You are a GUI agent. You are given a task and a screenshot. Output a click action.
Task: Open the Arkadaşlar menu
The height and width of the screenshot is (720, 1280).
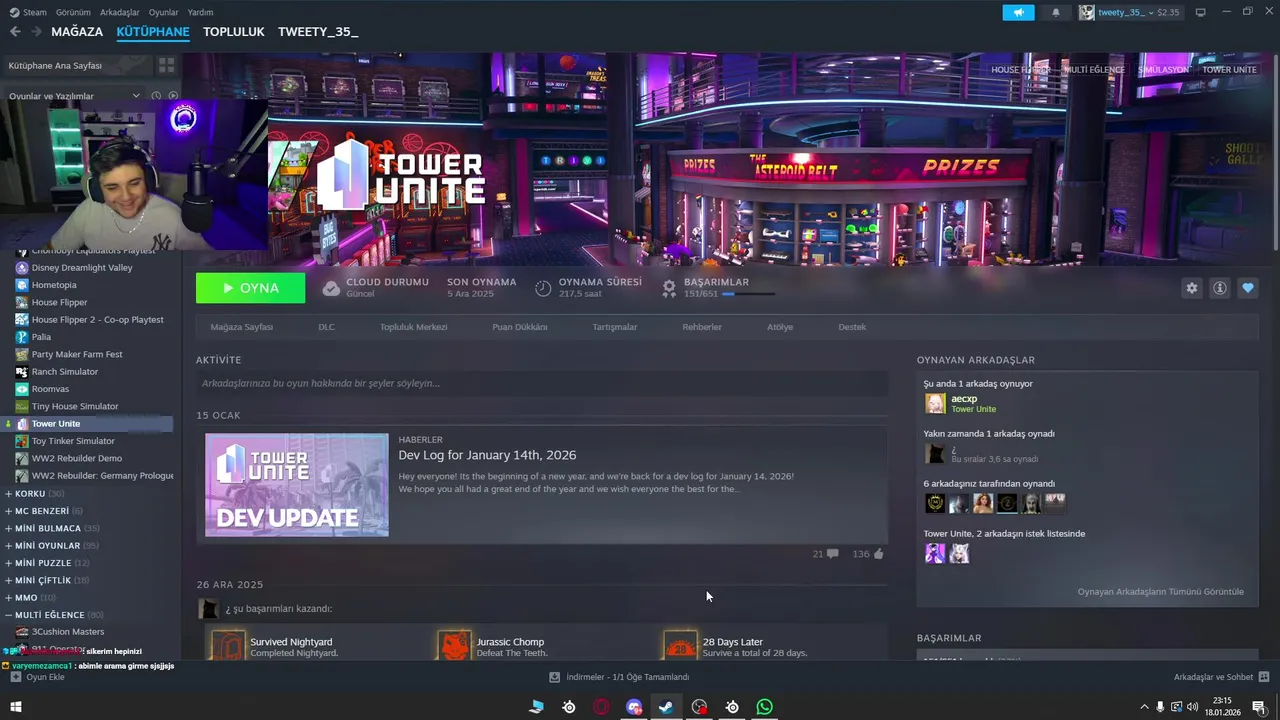point(120,12)
